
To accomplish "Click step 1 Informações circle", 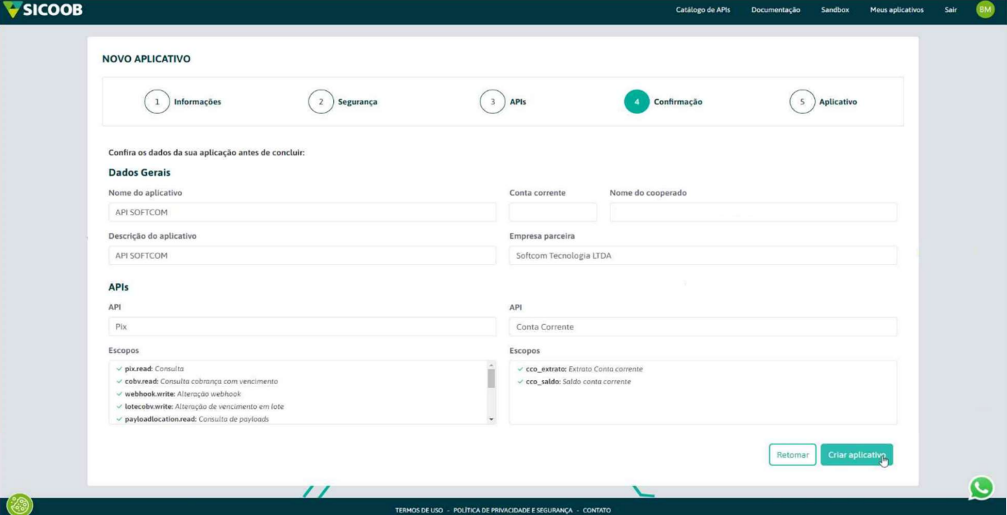I will click(x=157, y=102).
